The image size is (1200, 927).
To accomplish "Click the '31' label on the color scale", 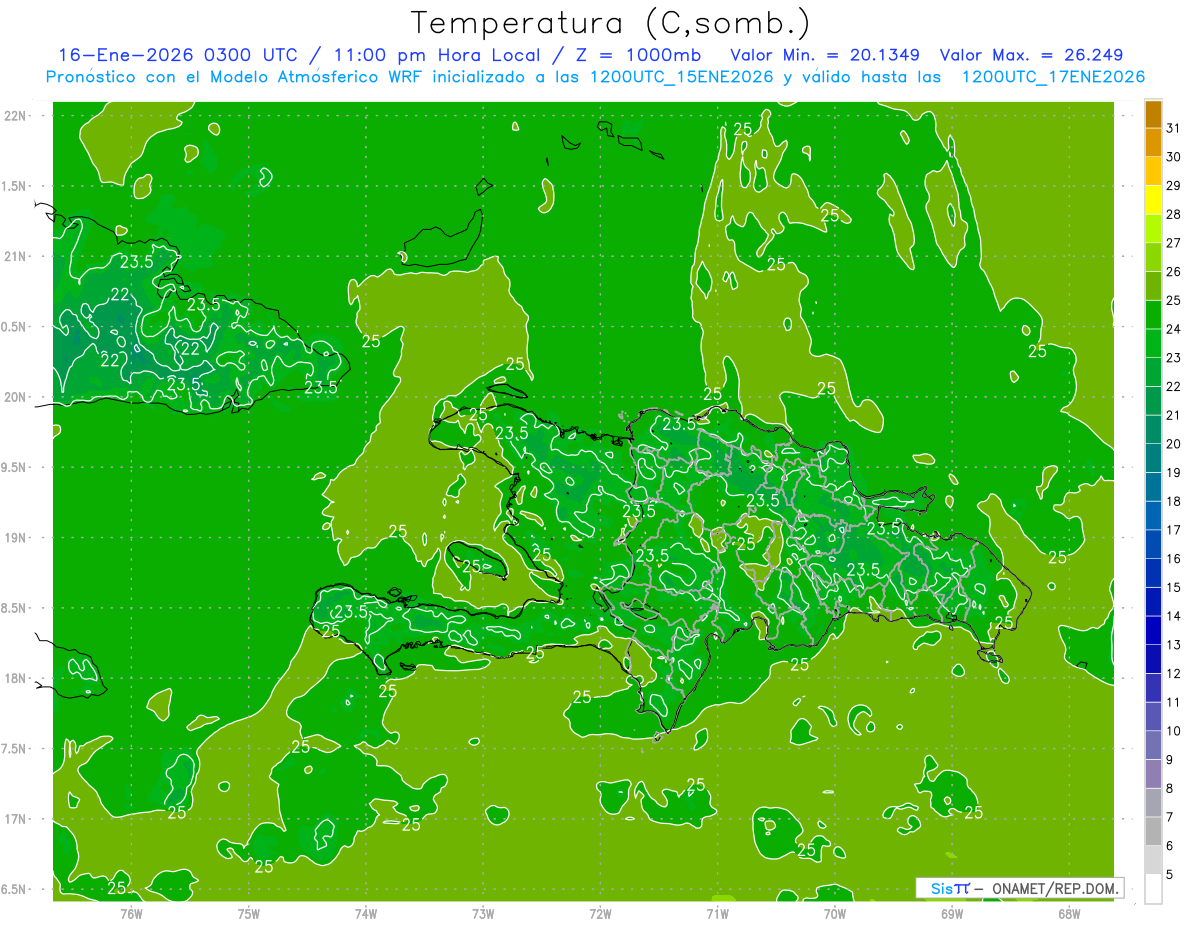I will coord(1174,128).
